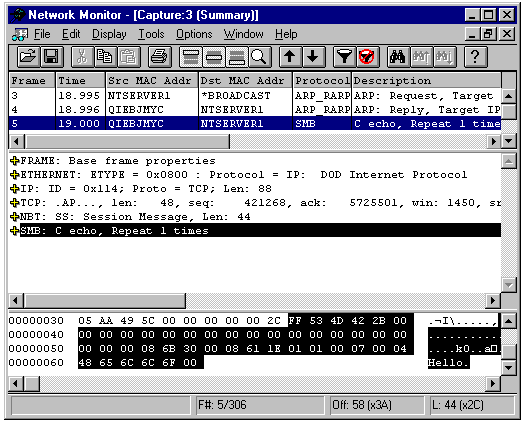Click the Time column header

(80, 80)
